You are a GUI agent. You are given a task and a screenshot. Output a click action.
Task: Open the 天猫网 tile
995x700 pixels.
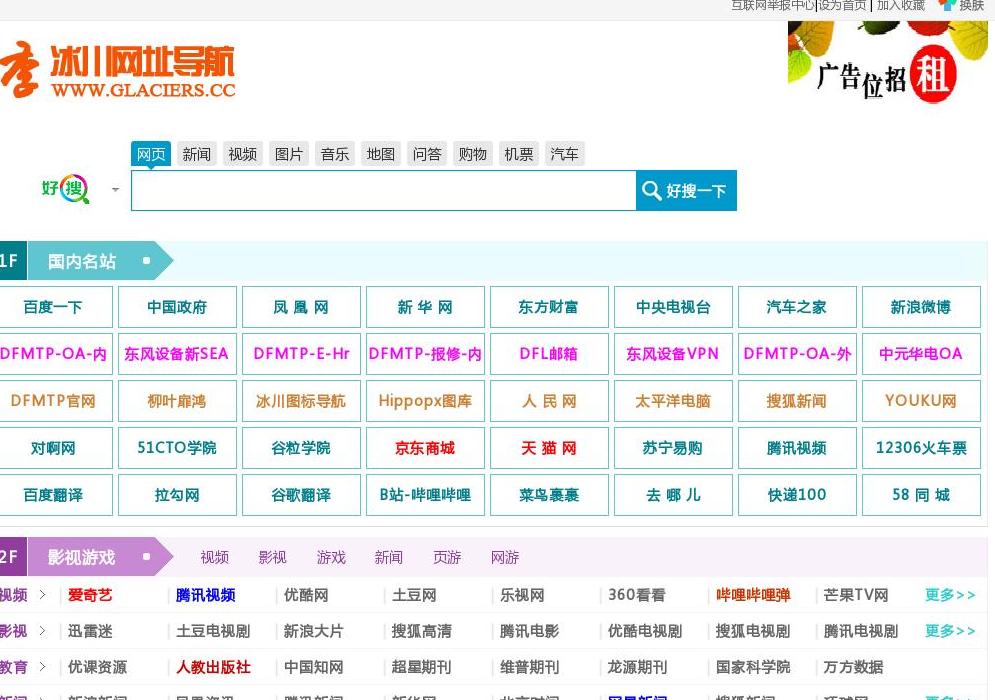click(x=549, y=448)
